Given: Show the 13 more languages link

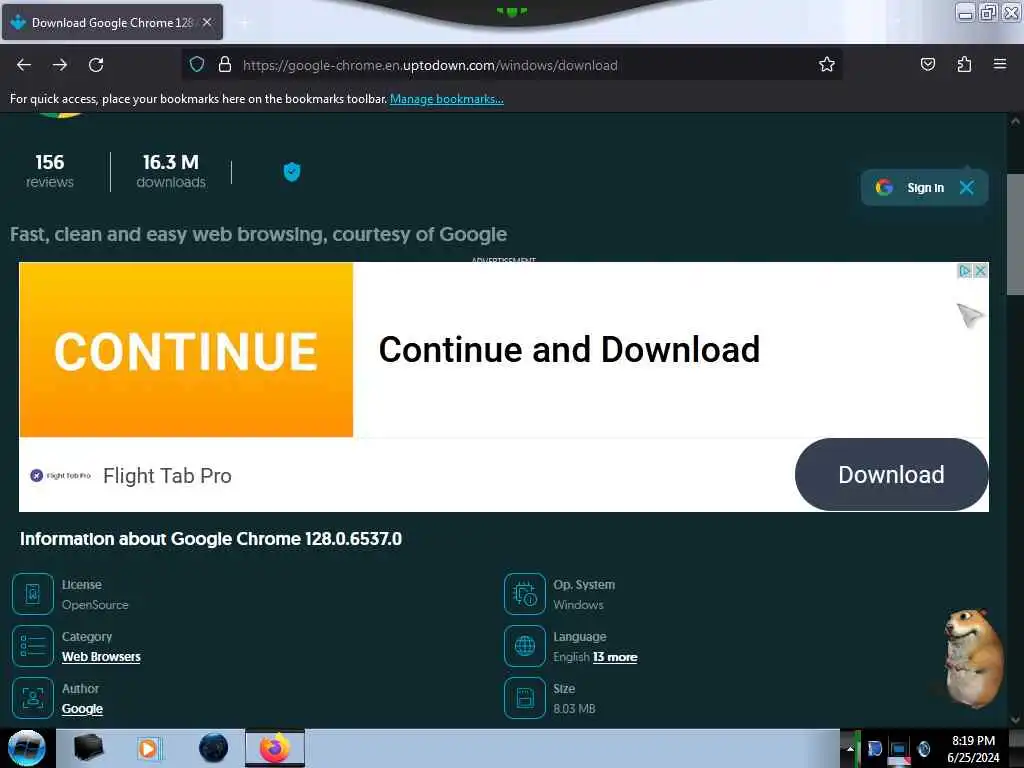Looking at the screenshot, I should coord(615,657).
